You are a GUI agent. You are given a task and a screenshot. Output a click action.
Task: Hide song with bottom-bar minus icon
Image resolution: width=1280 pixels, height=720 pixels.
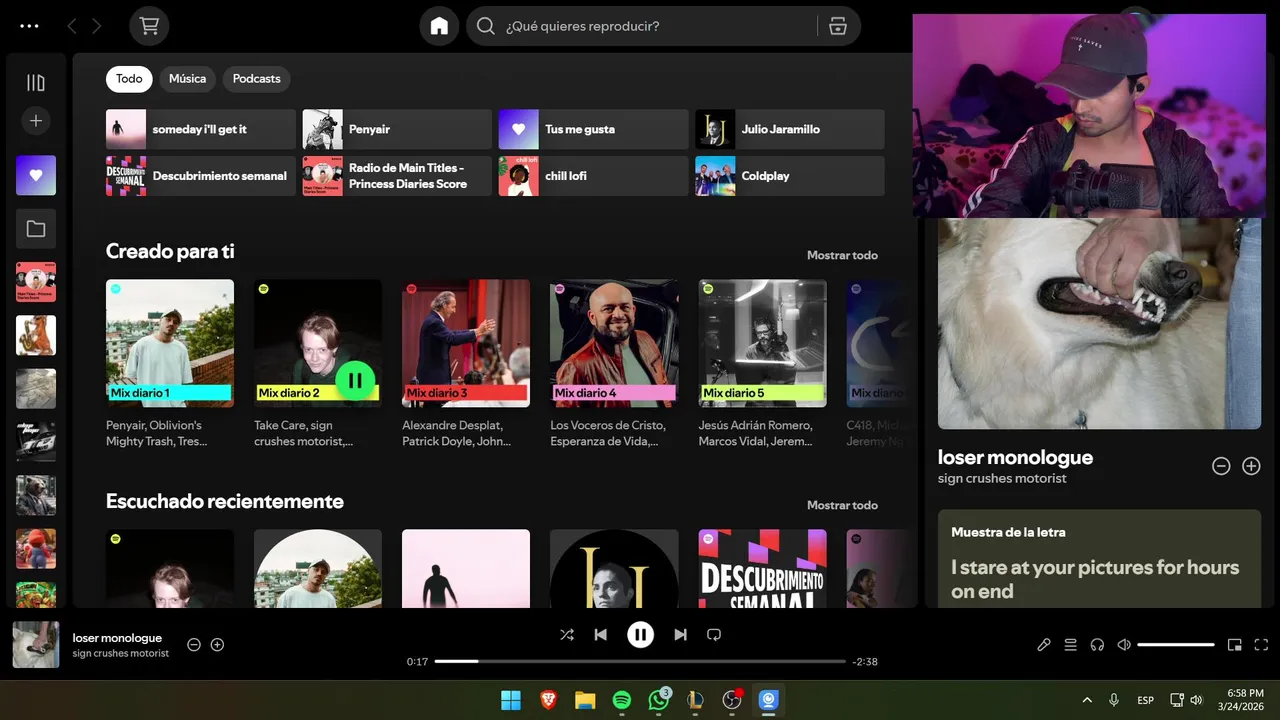[x=194, y=645]
